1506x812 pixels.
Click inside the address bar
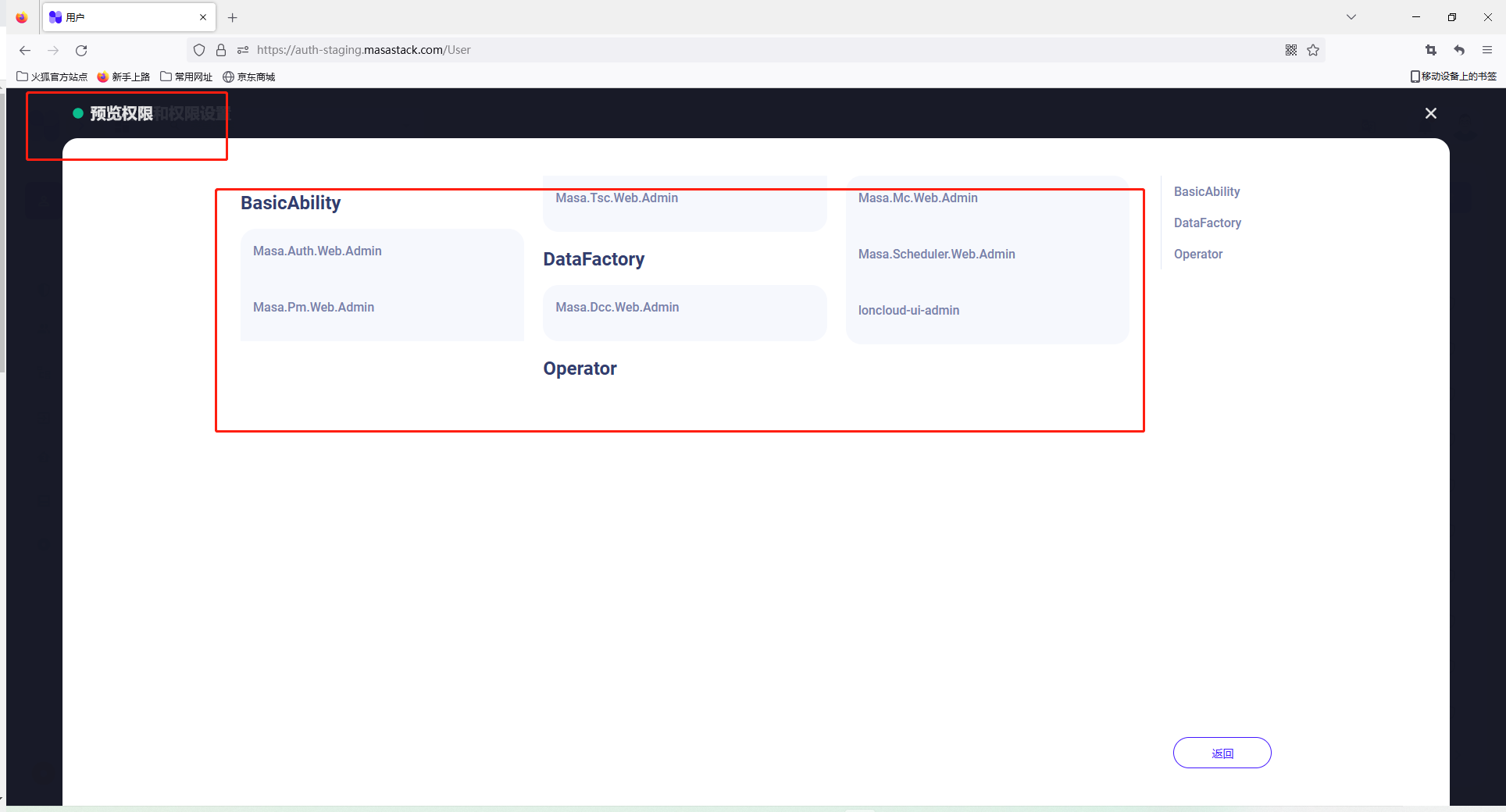(x=703, y=49)
